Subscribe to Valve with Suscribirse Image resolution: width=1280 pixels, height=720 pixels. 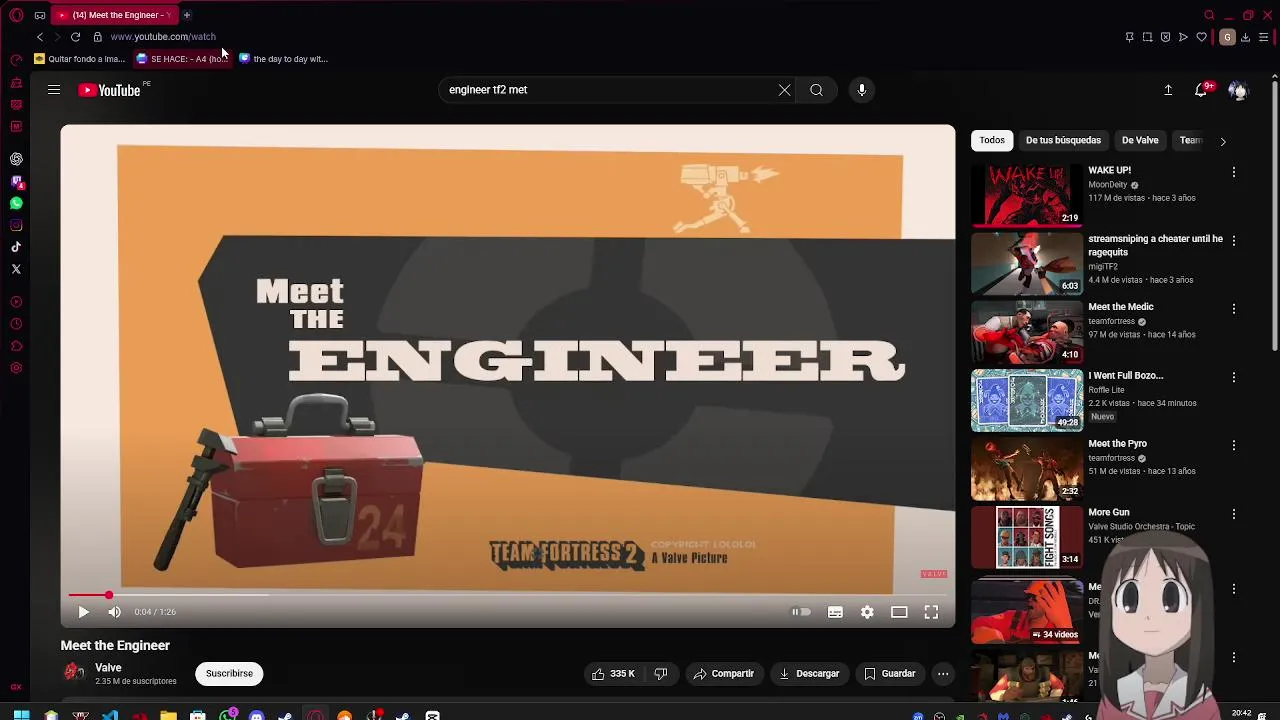(x=229, y=674)
